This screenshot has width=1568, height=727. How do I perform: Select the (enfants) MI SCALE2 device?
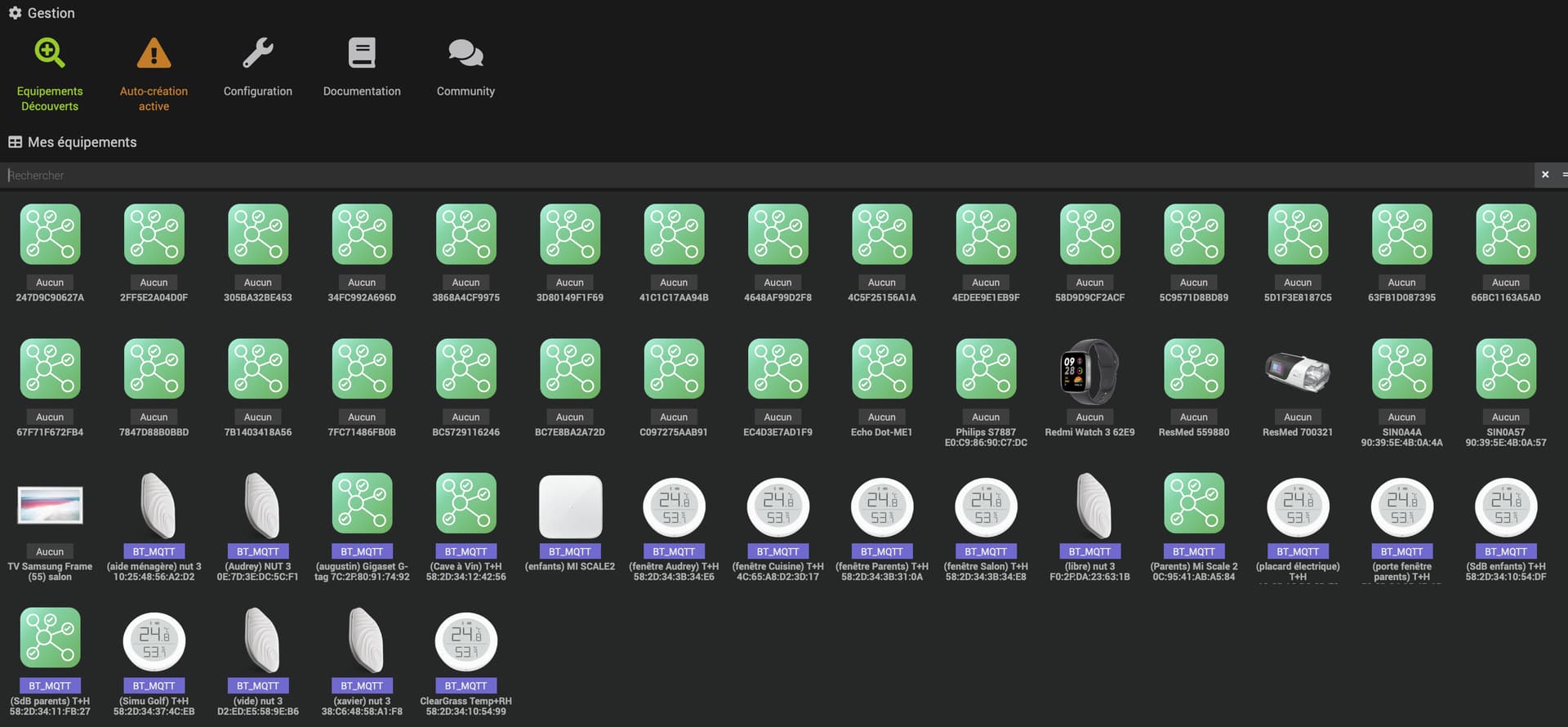point(570,506)
